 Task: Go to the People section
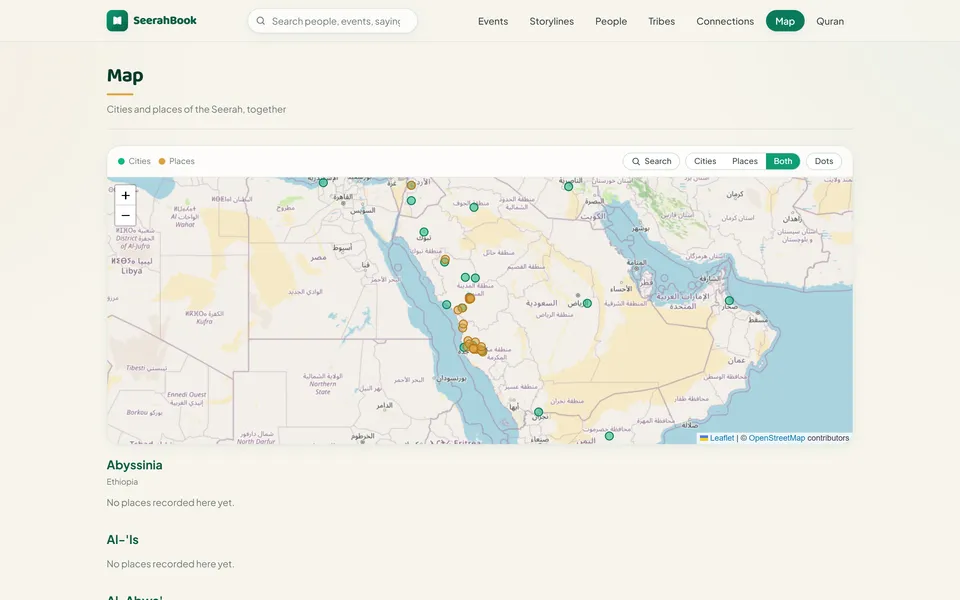click(611, 21)
